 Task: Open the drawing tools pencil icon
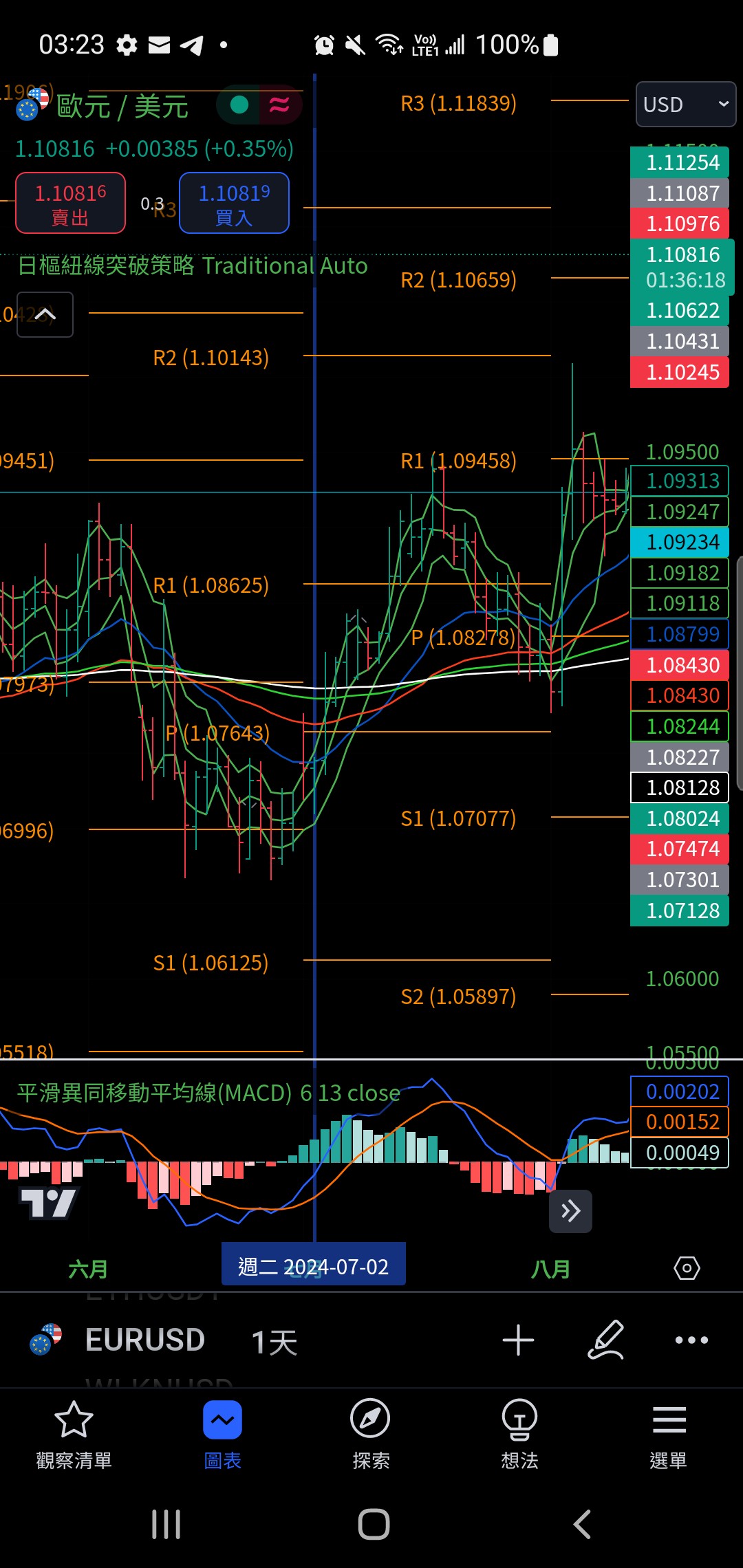(606, 1340)
